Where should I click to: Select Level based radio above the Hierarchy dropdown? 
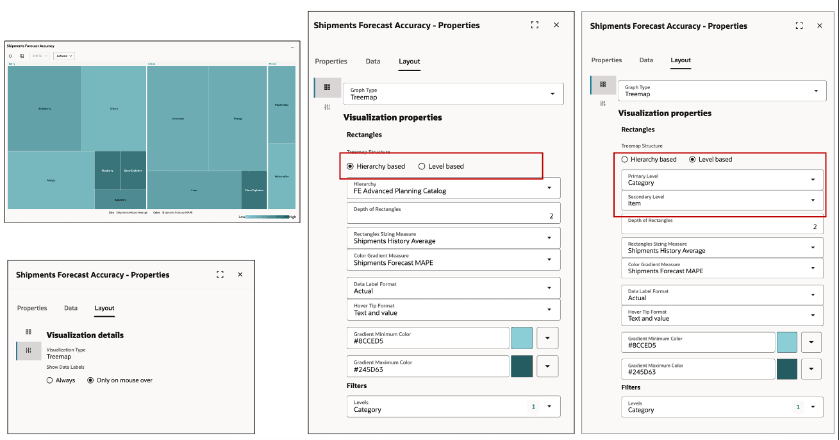[422, 166]
